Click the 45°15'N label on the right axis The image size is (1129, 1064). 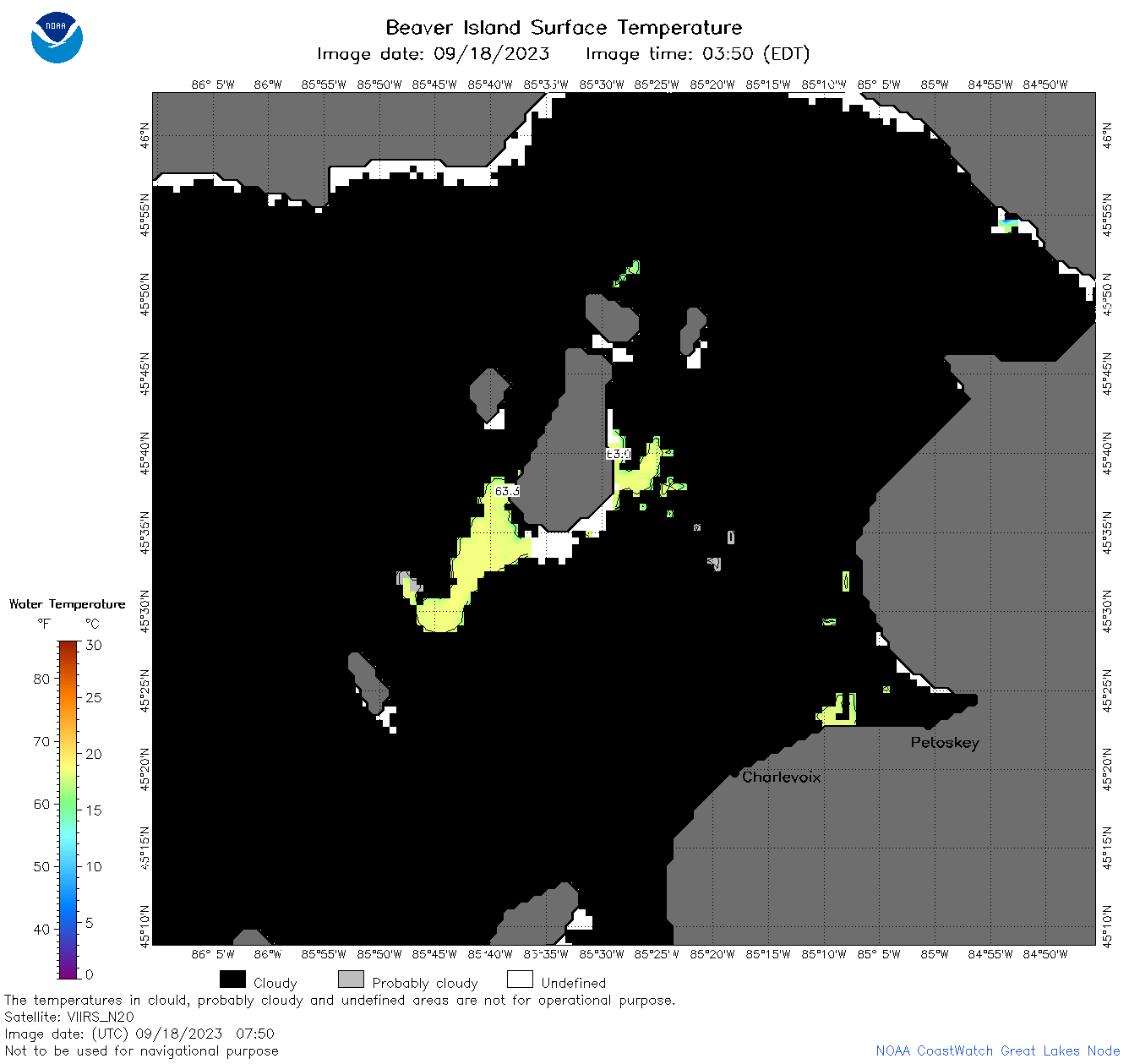1107,848
